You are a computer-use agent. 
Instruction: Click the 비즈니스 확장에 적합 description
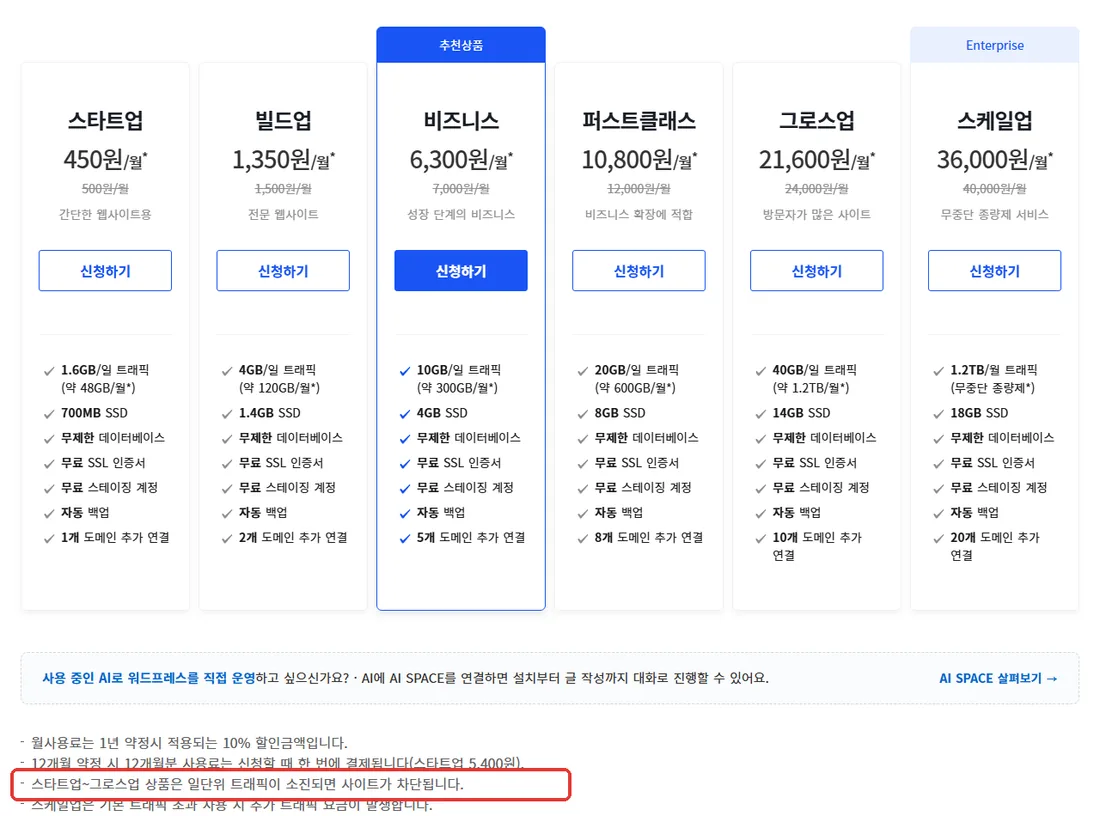(638, 214)
